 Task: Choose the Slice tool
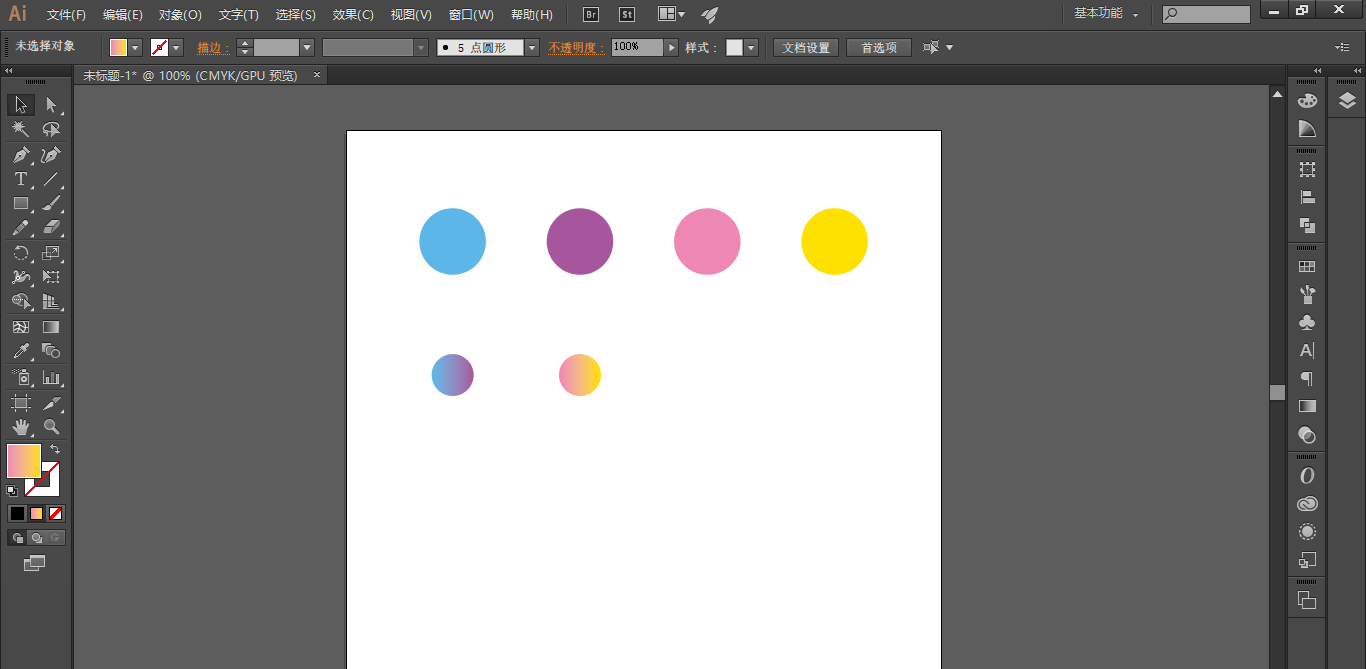[51, 403]
